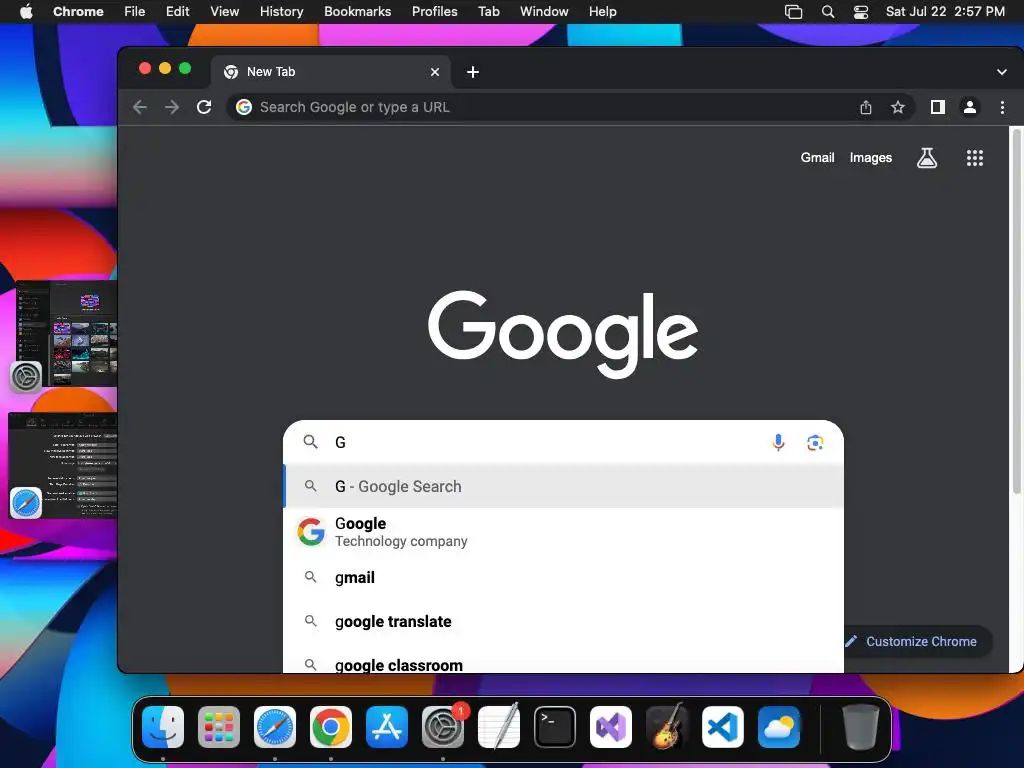Expand the tab search chevron
The height and width of the screenshot is (768, 1024).
[1002, 72]
